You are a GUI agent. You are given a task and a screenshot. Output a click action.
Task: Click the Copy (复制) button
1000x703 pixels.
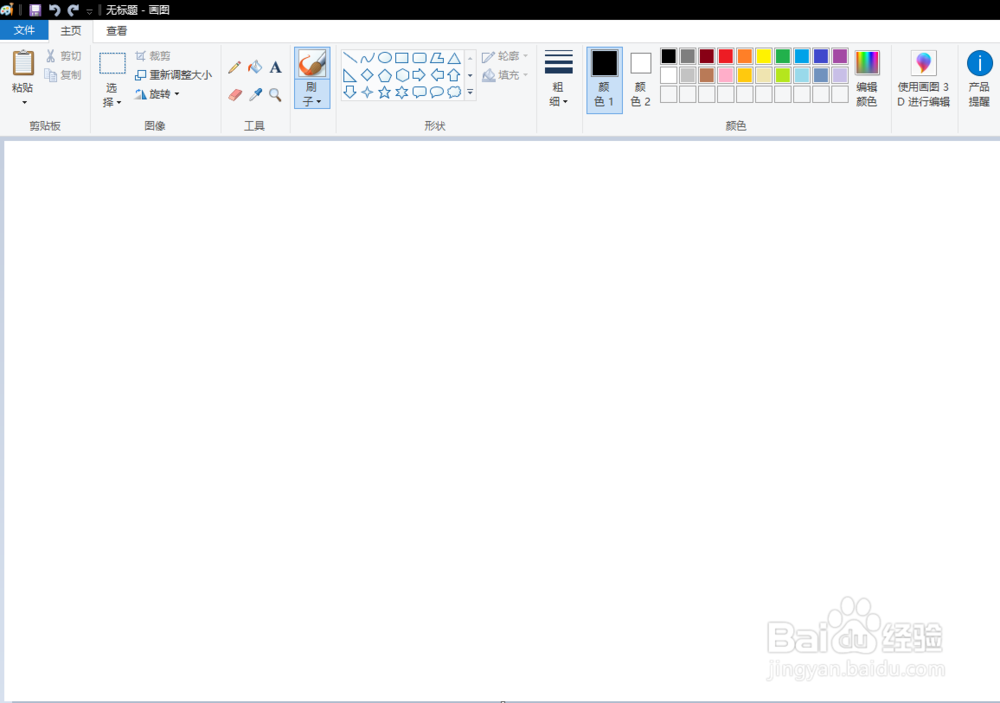[63, 75]
